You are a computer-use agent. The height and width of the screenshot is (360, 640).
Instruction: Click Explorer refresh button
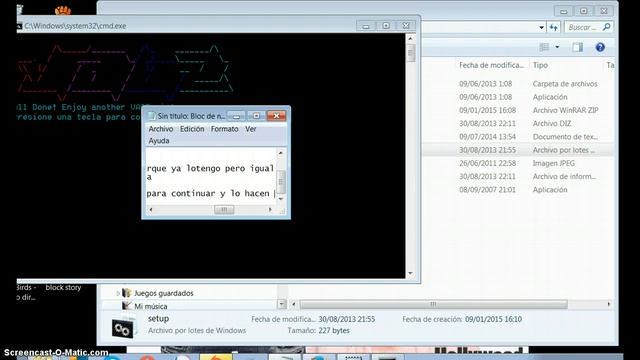[x=553, y=27]
